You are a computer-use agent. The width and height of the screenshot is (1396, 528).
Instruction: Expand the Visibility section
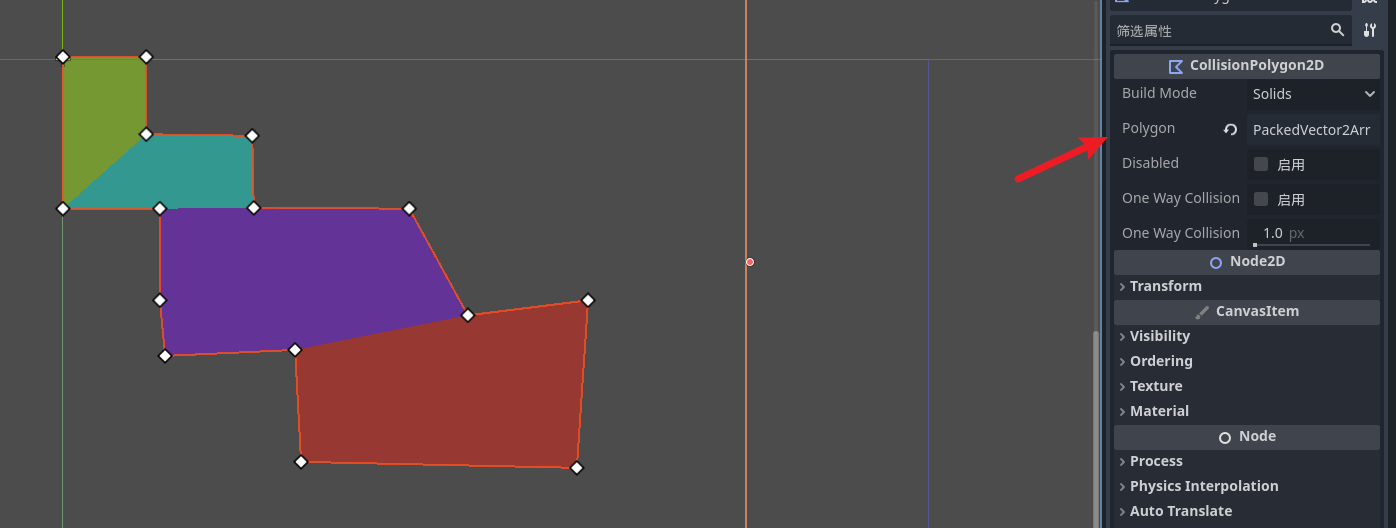1159,336
